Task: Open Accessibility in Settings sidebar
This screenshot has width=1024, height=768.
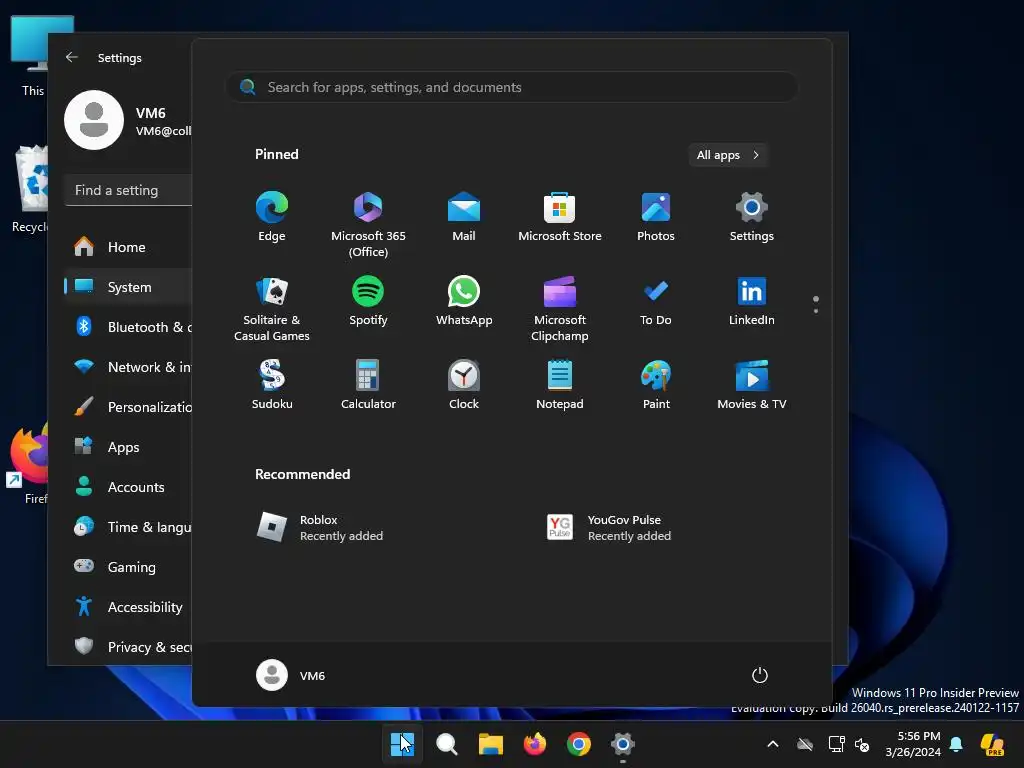Action: point(129,607)
